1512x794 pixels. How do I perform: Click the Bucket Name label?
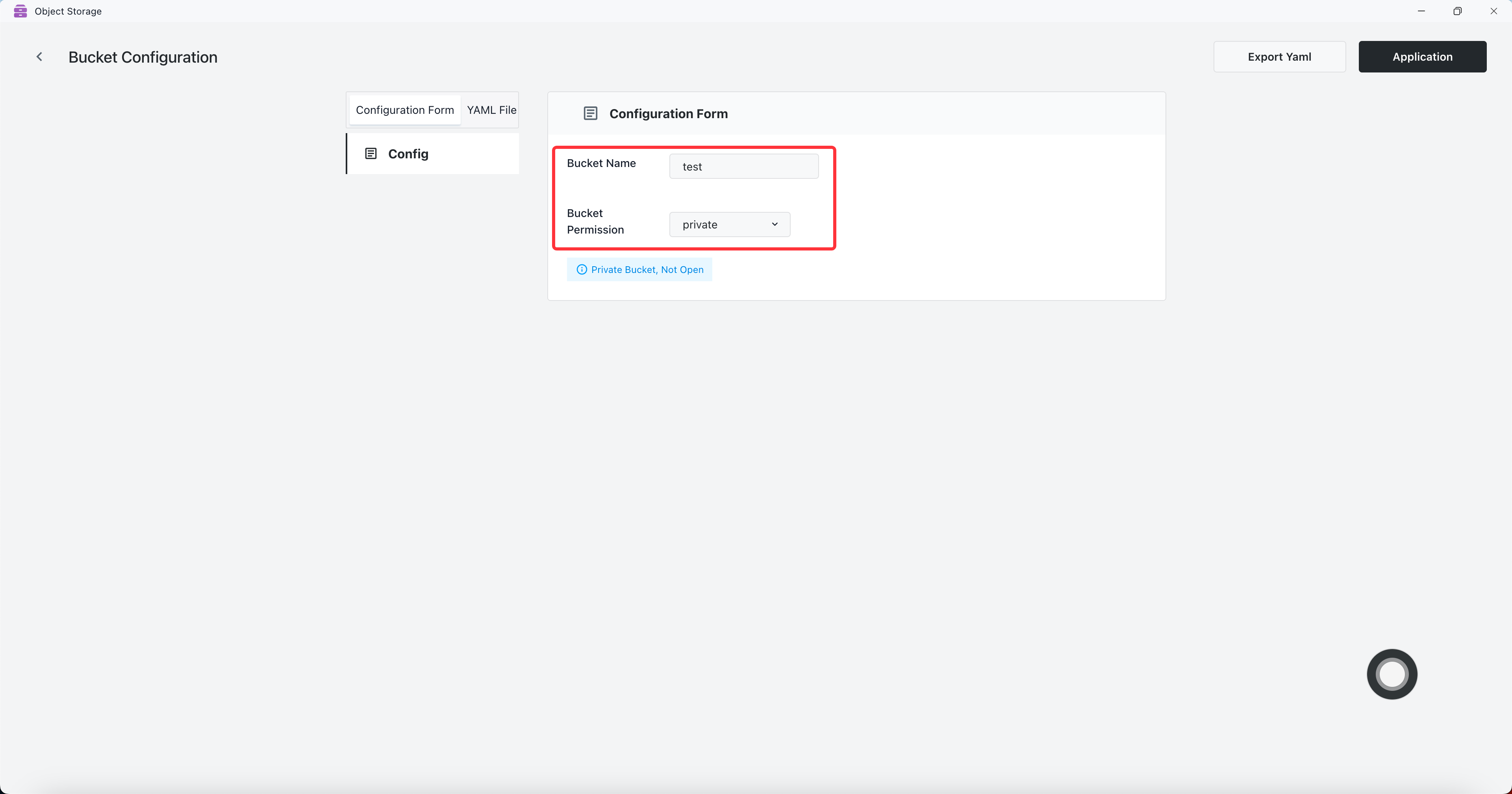click(x=600, y=163)
